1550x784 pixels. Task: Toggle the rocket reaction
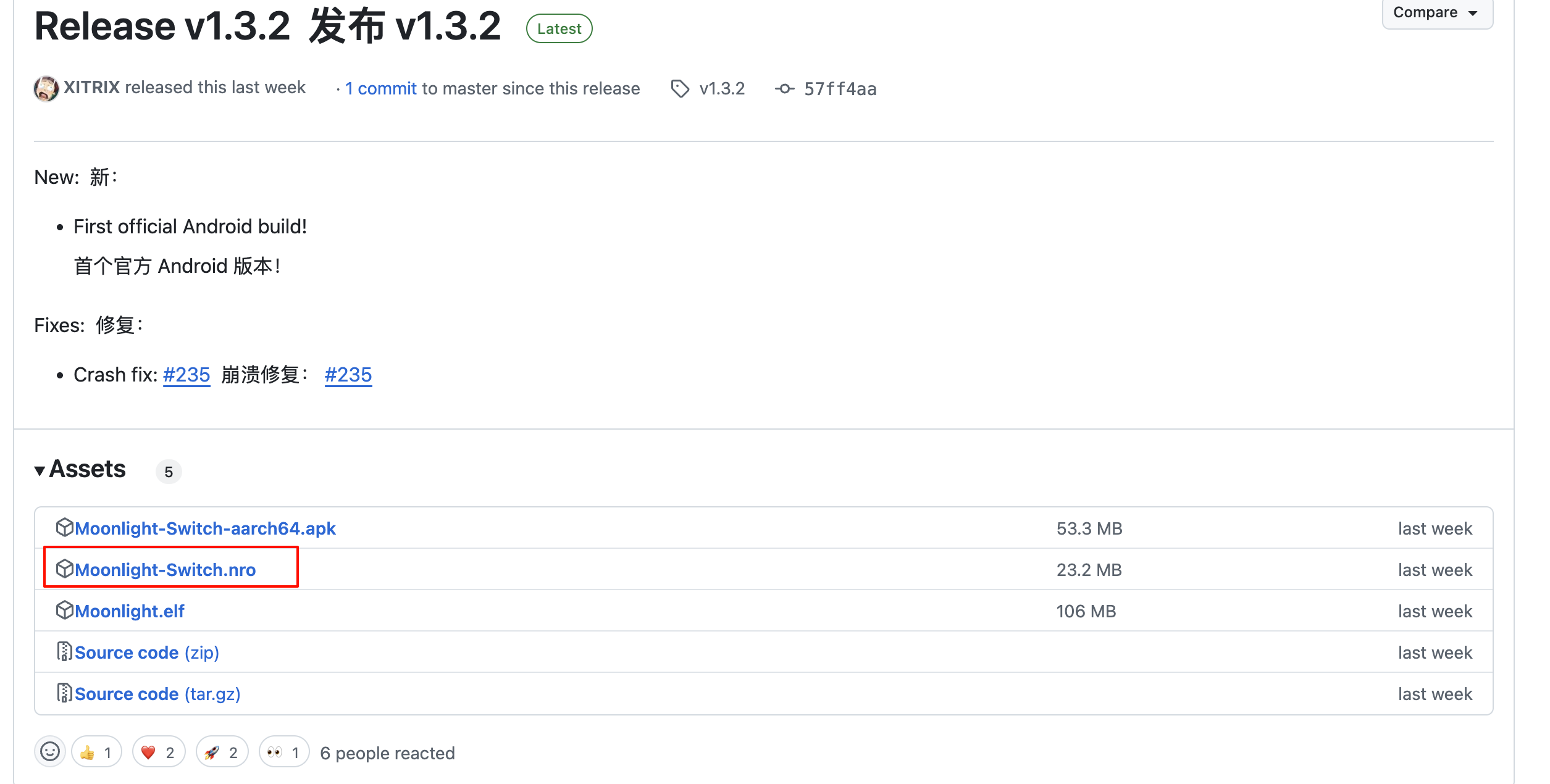222,753
